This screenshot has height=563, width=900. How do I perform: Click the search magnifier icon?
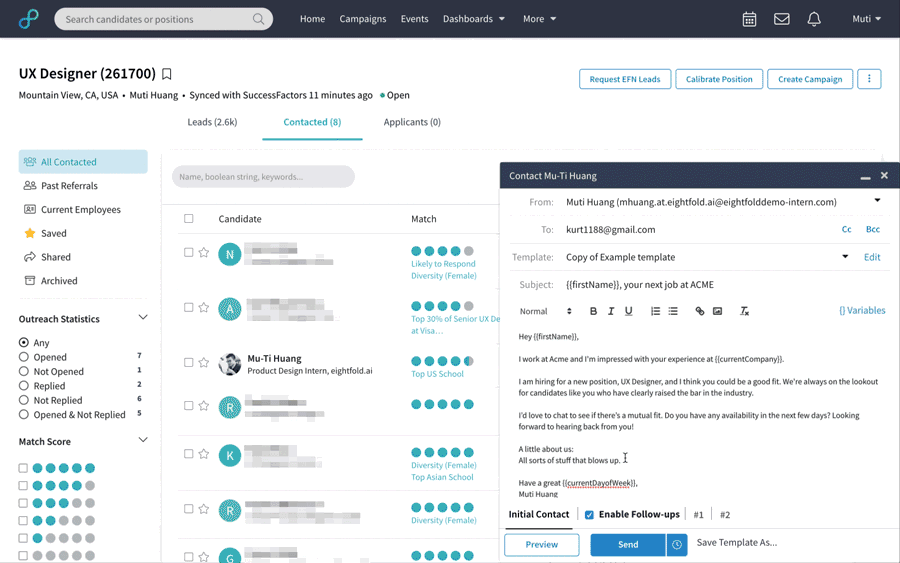tap(258, 19)
